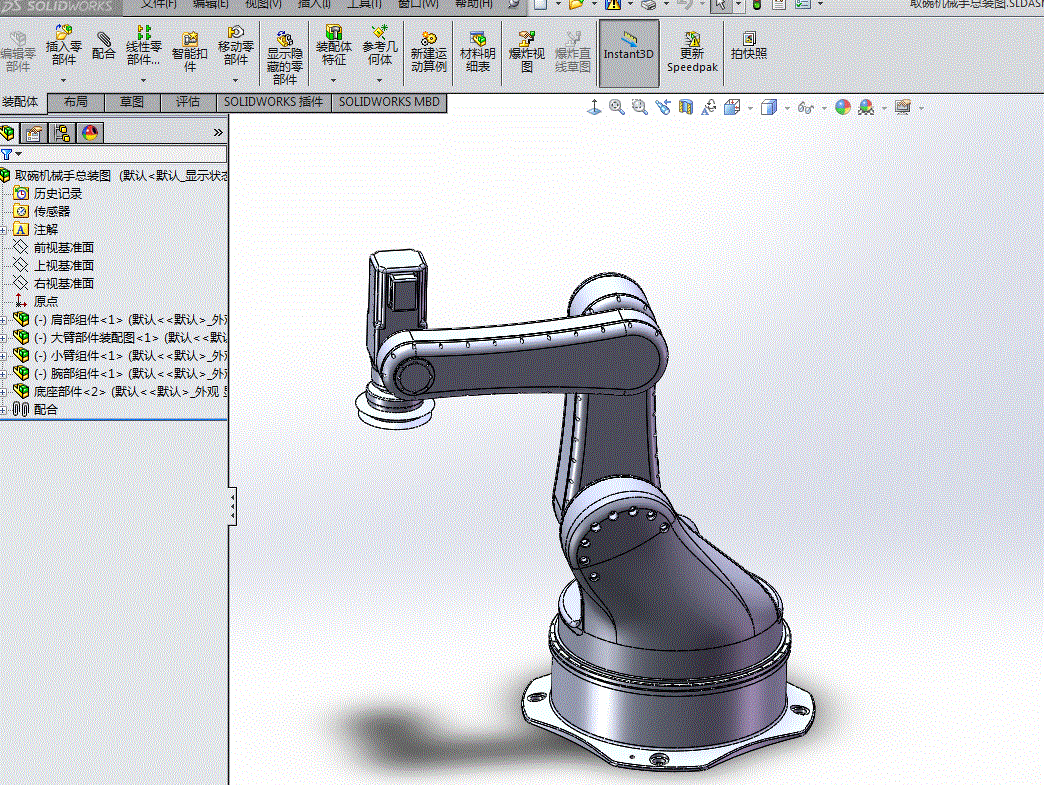The image size is (1044, 785).
Task: Click the Zoom to Fit magnifier icon
Action: coord(617,107)
